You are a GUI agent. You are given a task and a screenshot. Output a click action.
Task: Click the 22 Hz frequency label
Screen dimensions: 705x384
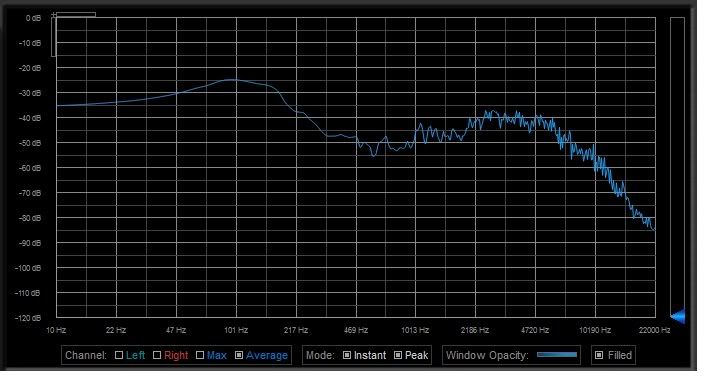tap(116, 330)
